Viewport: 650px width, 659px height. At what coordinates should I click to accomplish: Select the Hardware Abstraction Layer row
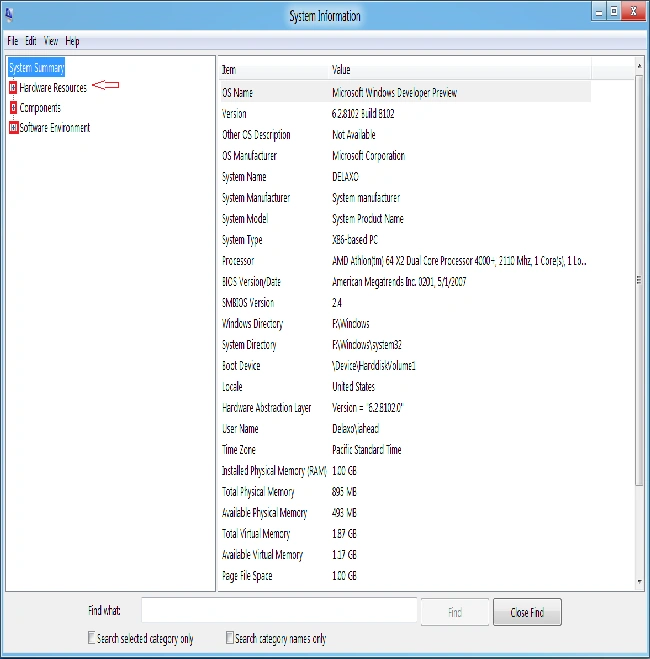point(405,408)
